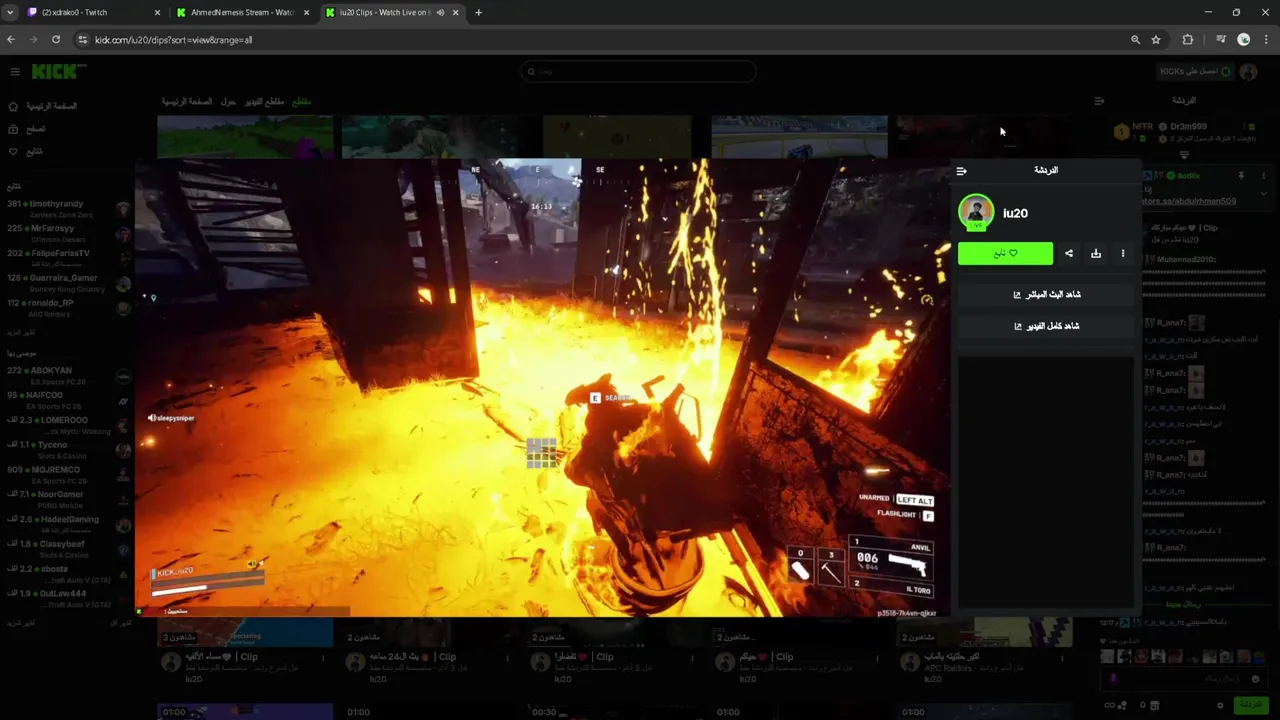Open ABOKYAN recommended channel
The width and height of the screenshot is (1280, 720).
[68, 376]
